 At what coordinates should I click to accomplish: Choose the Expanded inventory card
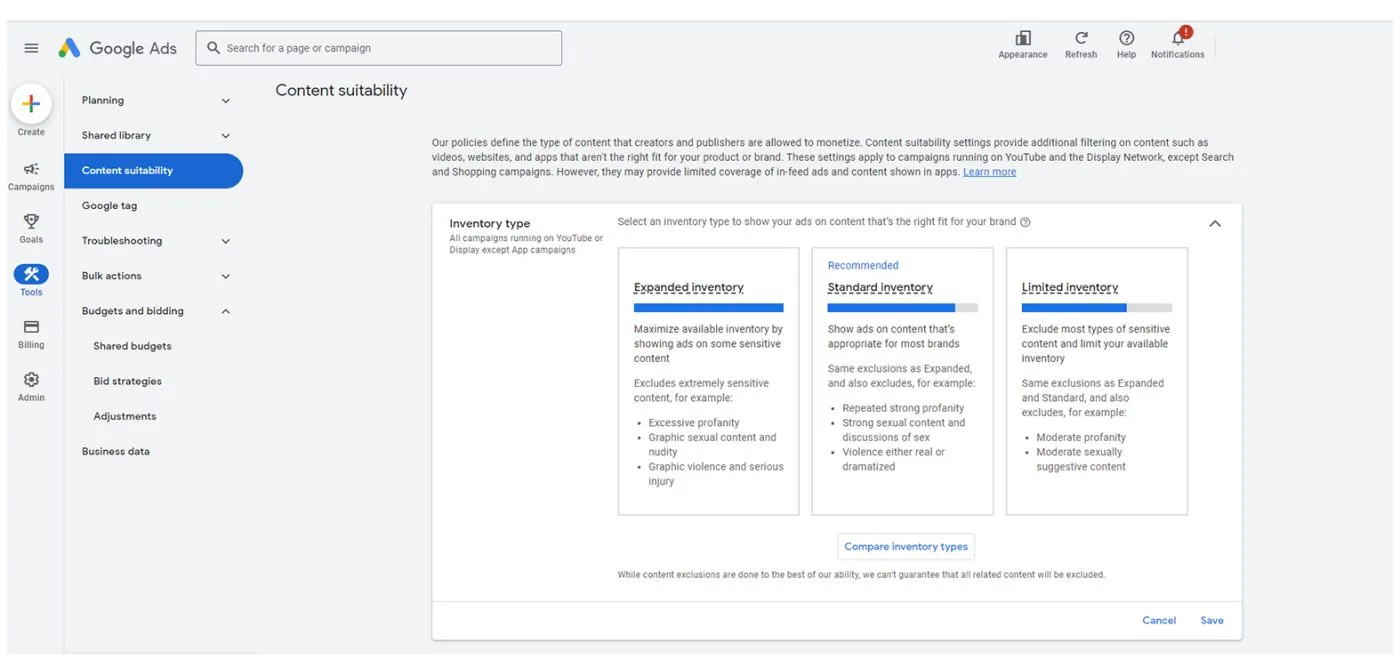(709, 381)
